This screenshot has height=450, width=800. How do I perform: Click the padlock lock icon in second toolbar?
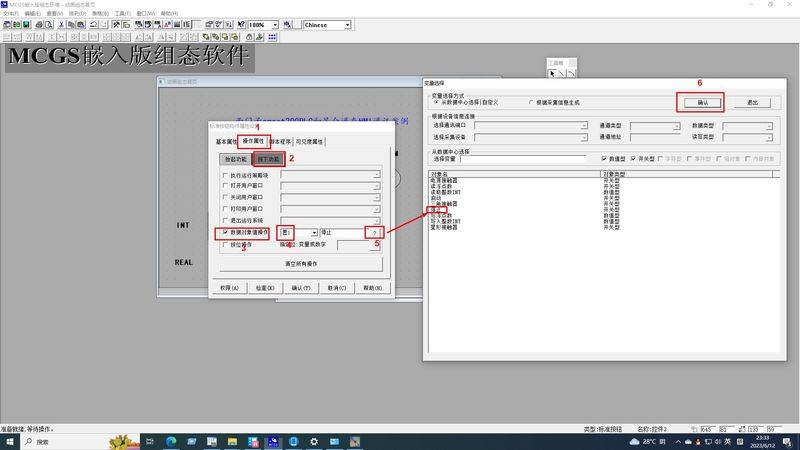pos(249,37)
